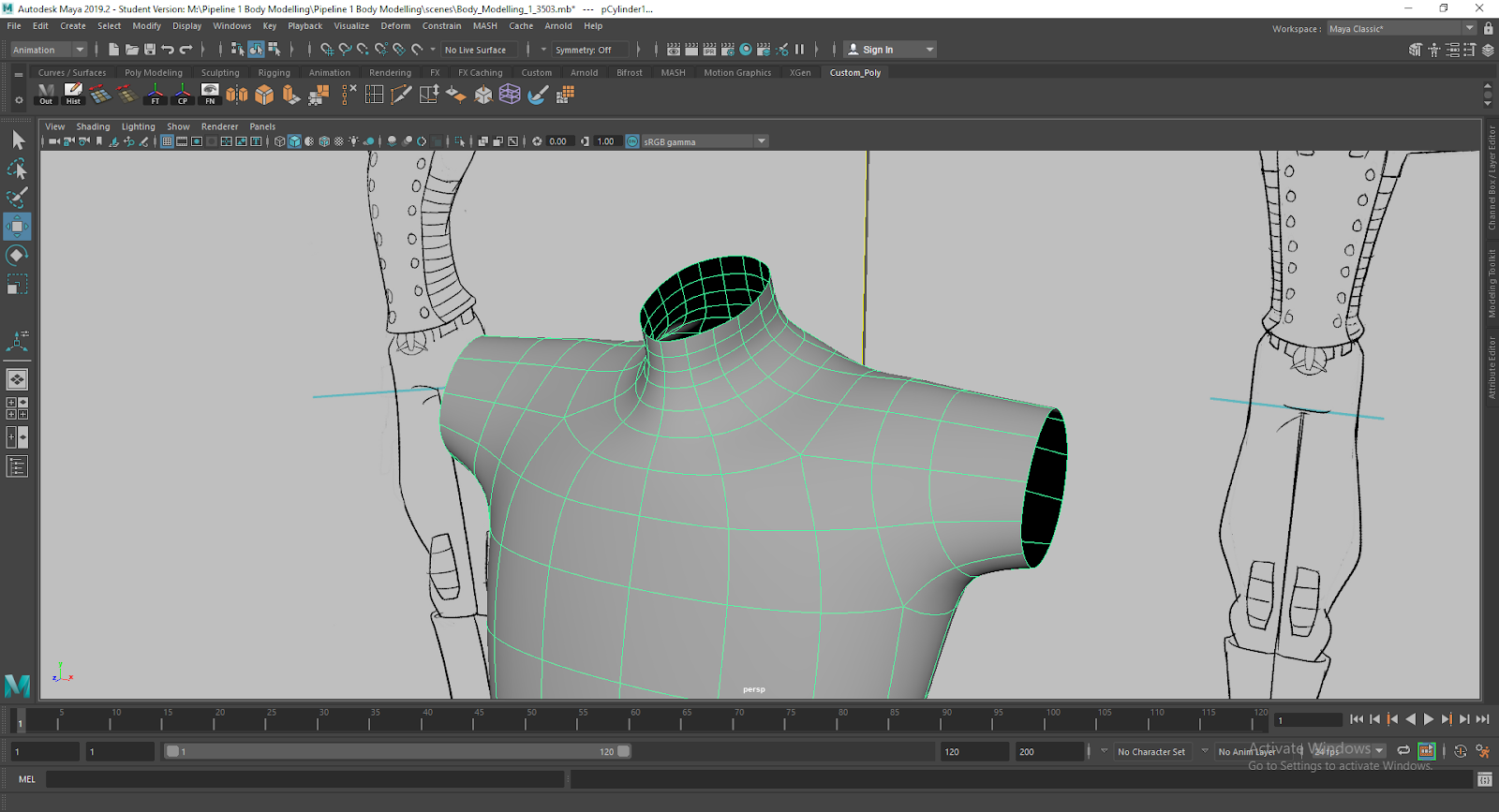The width and height of the screenshot is (1499, 812).
Task: Toggle the viewport grid display
Action: click(167, 141)
